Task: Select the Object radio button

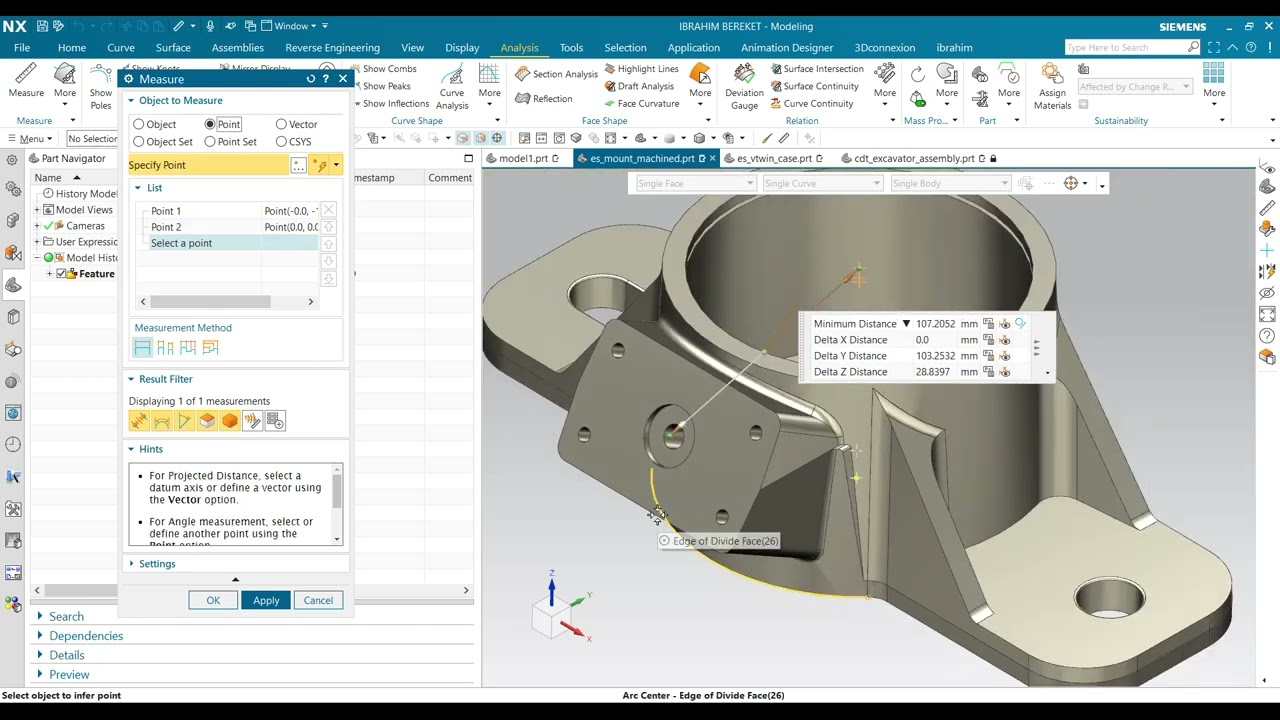Action: coord(139,124)
